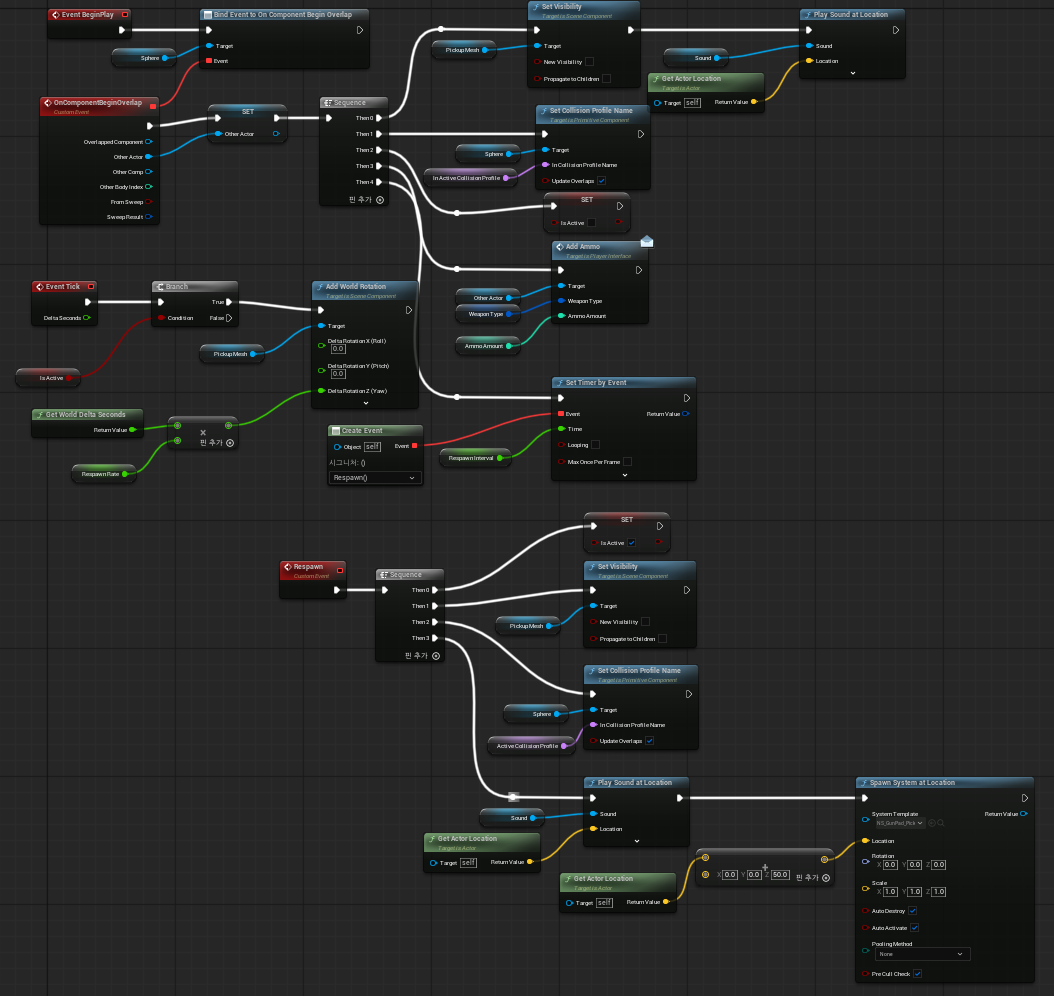Expand advanced pins on Add World Rotation node

point(366,403)
